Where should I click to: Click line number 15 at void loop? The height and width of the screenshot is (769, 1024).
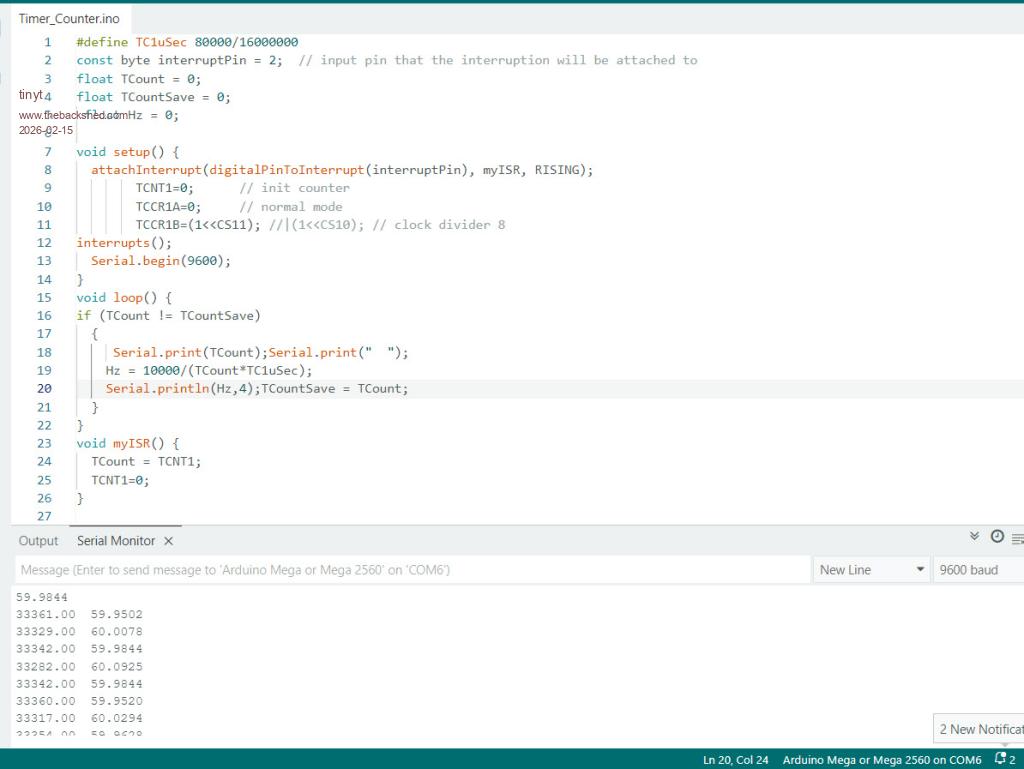tap(44, 298)
